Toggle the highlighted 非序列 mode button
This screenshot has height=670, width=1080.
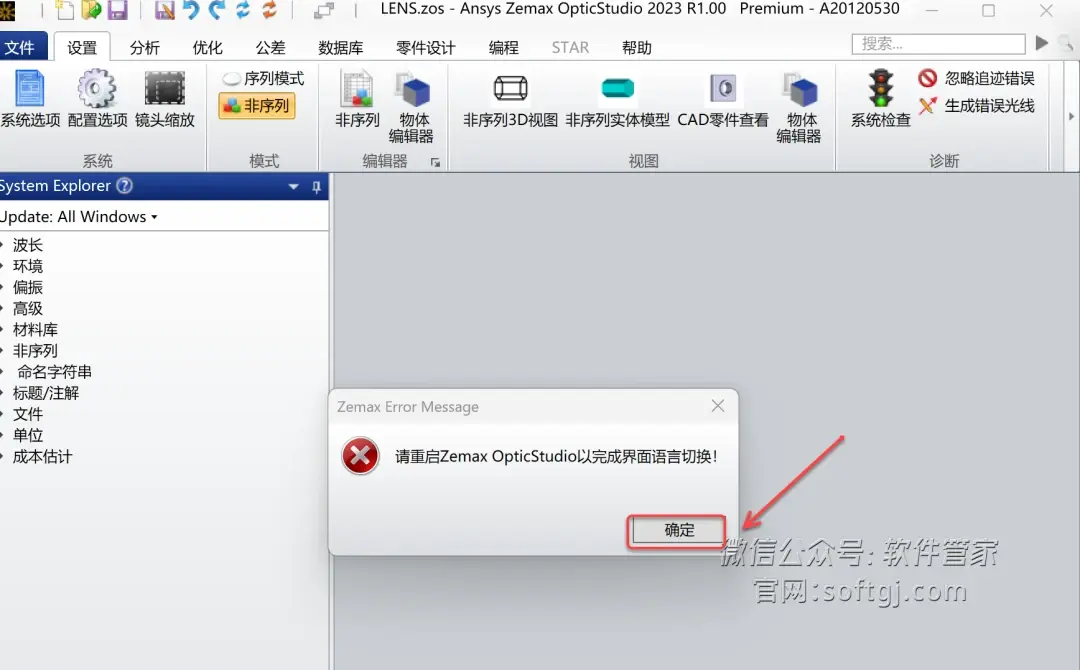pyautogui.click(x=257, y=106)
